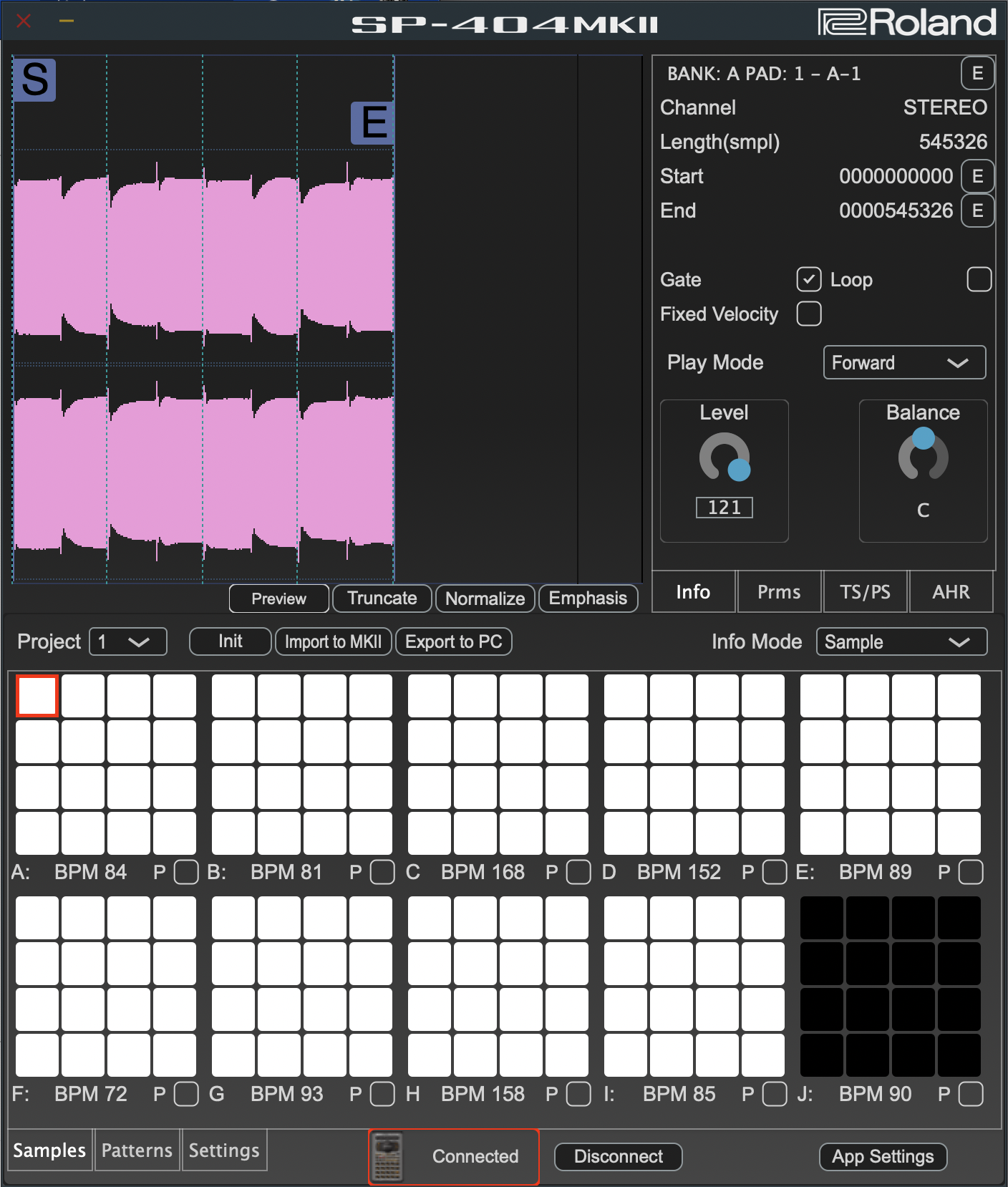Click the BPM 84 label of bank A
Viewport: 1008px width, 1187px height.
[91, 872]
